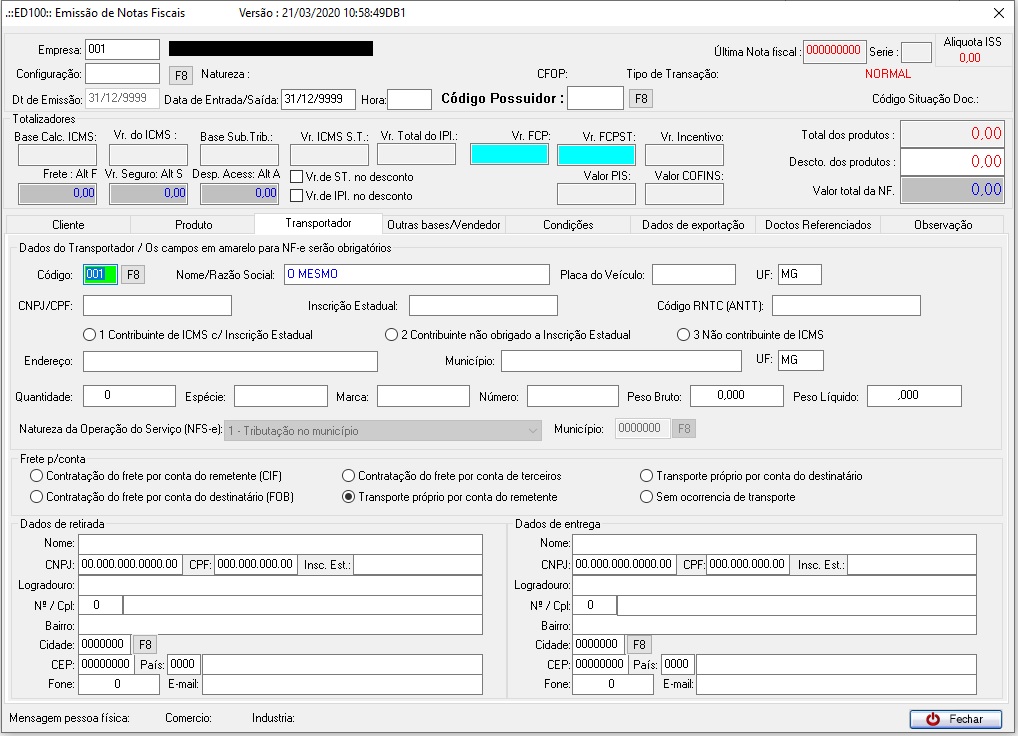The image size is (1018, 736).
Task: Click the Placa do Veículo input field
Action: 693,274
